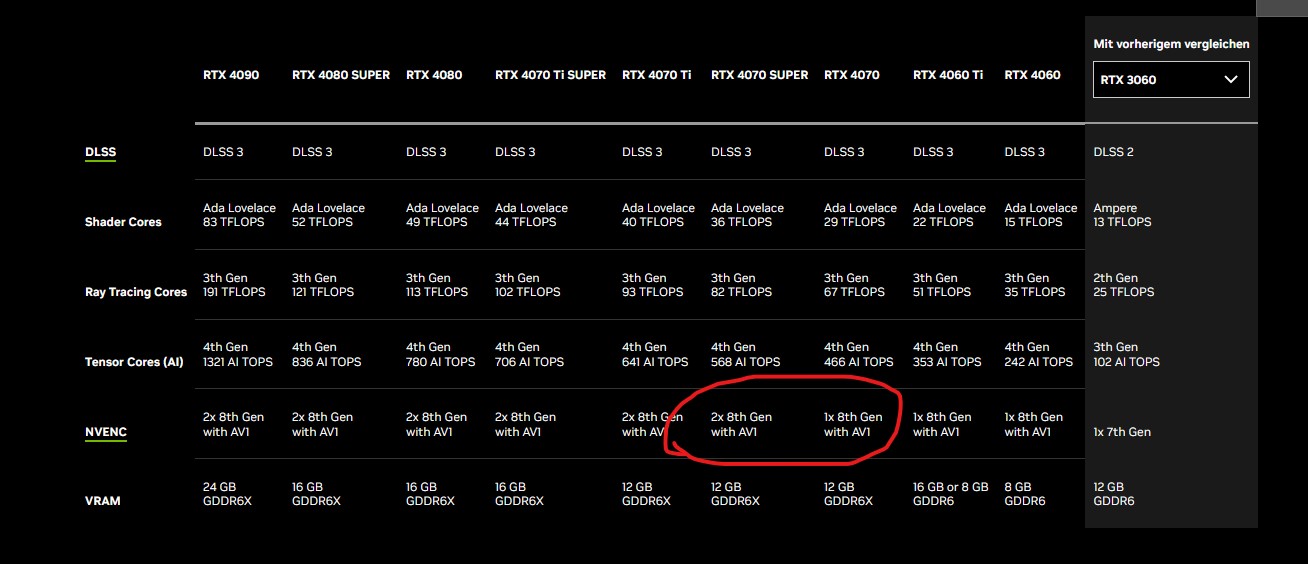Click the '3th Gen 121 TFLOPS' cell
Image resolution: width=1308 pixels, height=564 pixels.
point(323,285)
